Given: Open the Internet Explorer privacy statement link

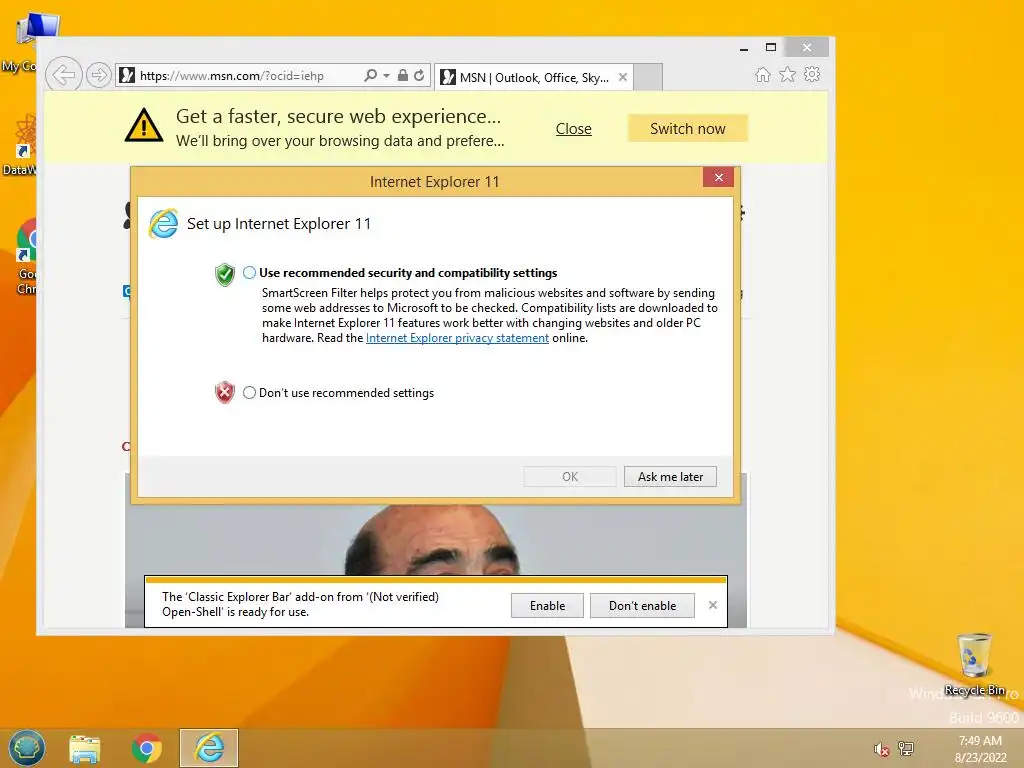Looking at the screenshot, I should click(x=457, y=338).
